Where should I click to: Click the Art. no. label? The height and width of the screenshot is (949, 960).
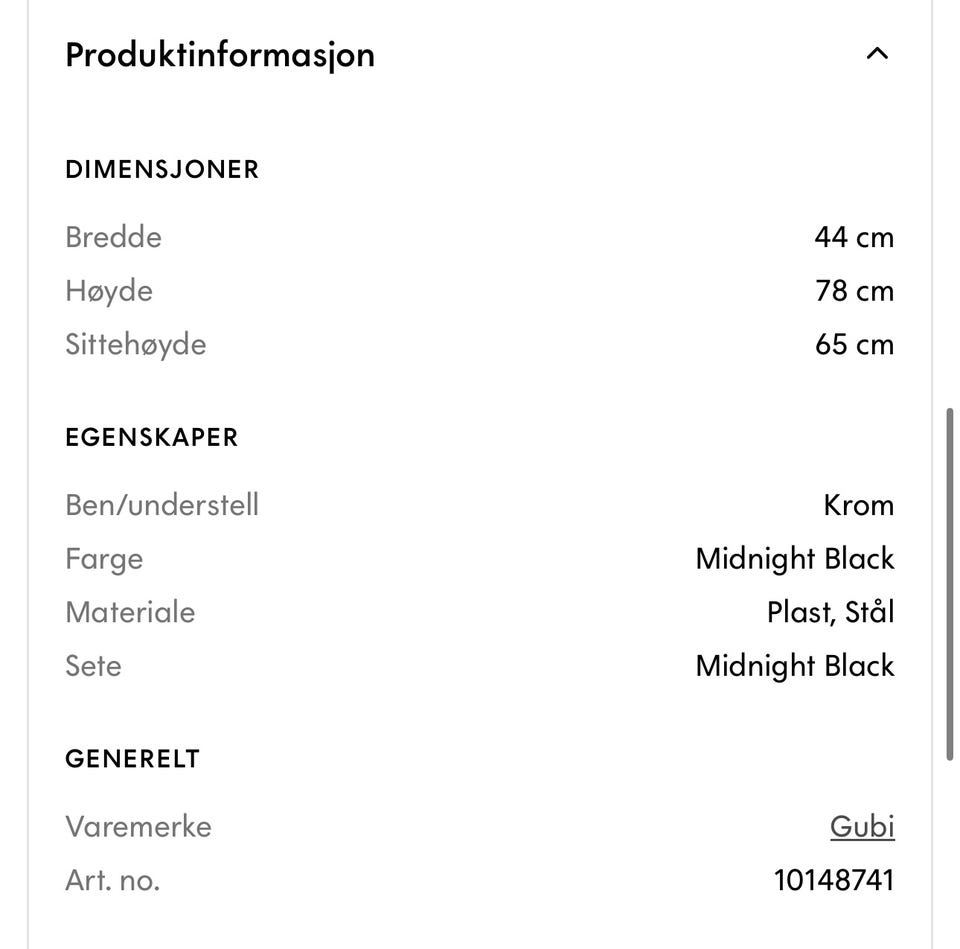pos(113,880)
